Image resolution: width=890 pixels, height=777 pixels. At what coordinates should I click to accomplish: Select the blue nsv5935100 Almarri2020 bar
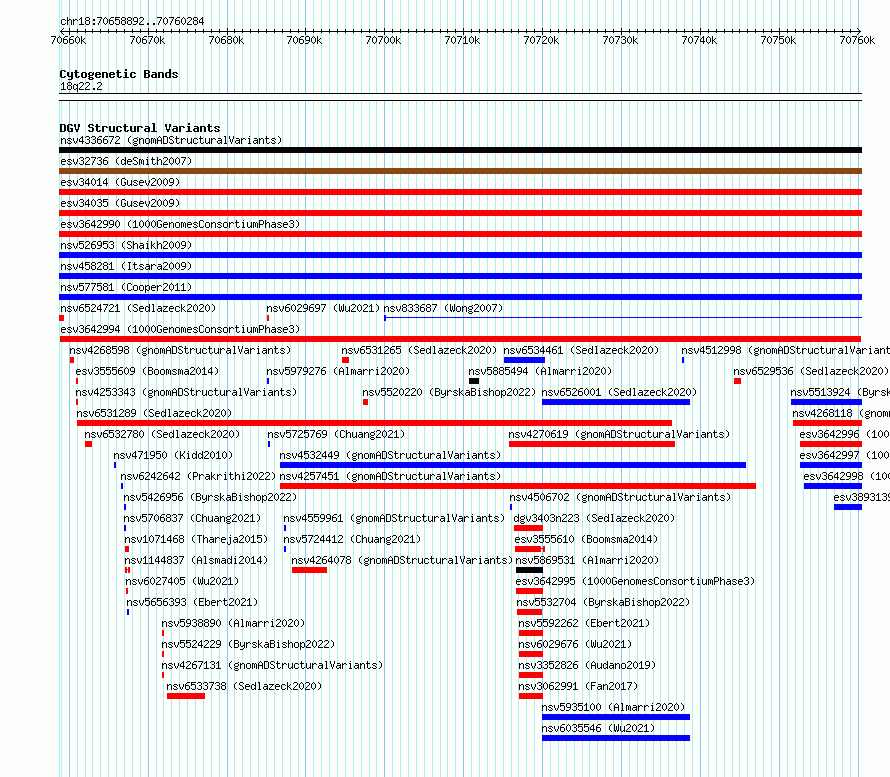pos(616,717)
